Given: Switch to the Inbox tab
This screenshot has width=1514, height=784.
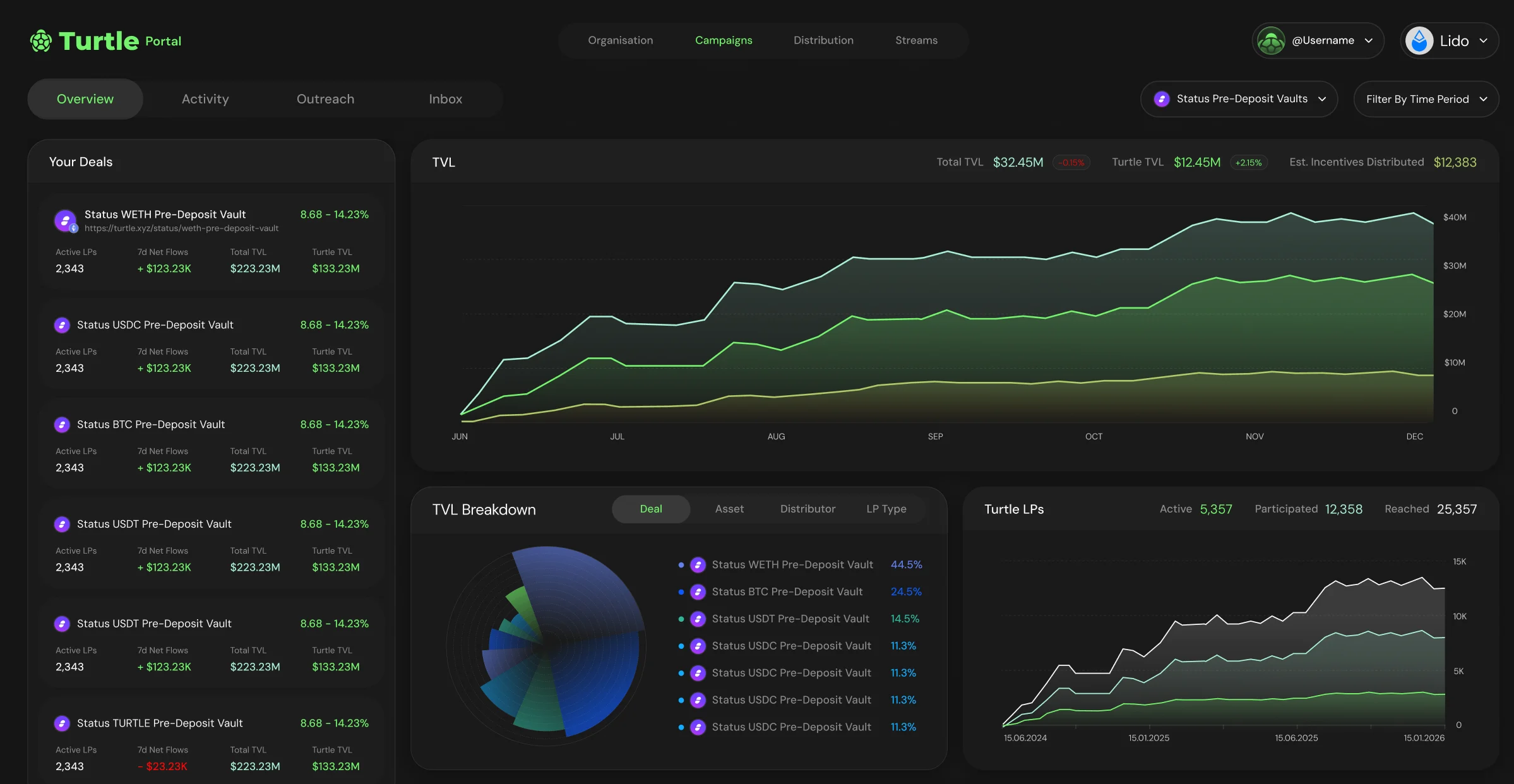Looking at the screenshot, I should tap(445, 99).
